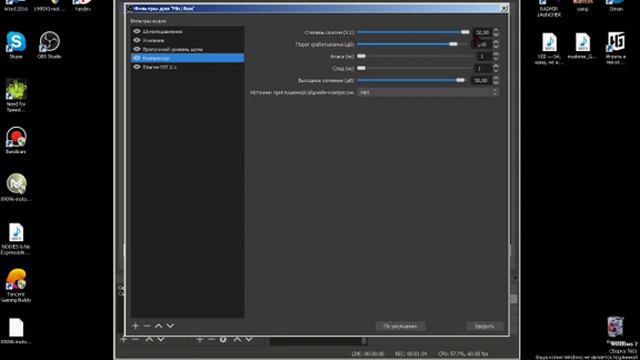640x360 pixels.
Task: Toggle visibility of Шумоподавление filter
Action: click(137, 31)
